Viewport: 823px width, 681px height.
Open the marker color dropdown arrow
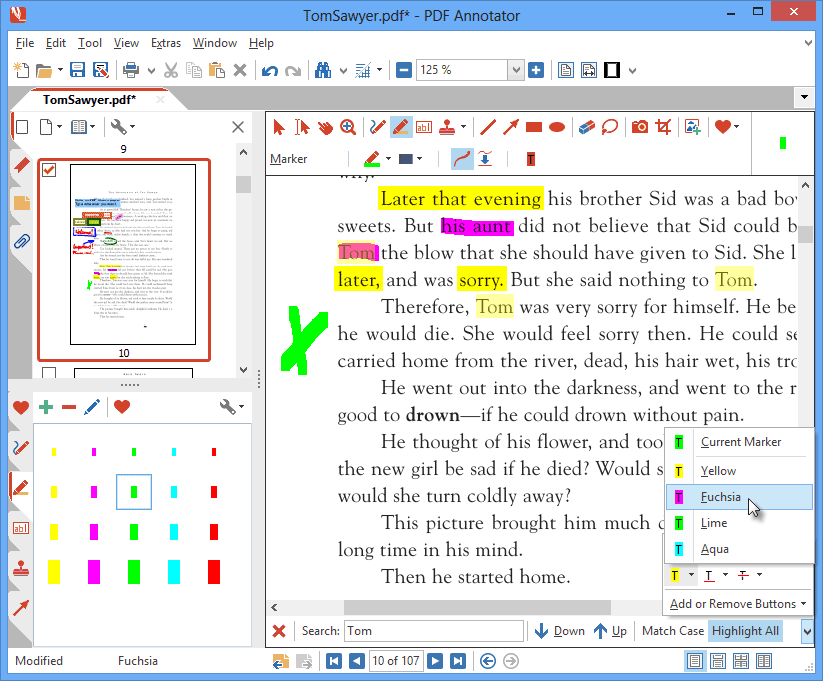point(390,159)
